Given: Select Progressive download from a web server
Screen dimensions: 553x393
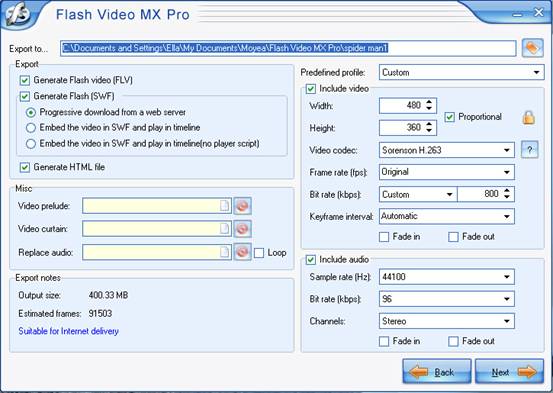Looking at the screenshot, I should pos(31,113).
